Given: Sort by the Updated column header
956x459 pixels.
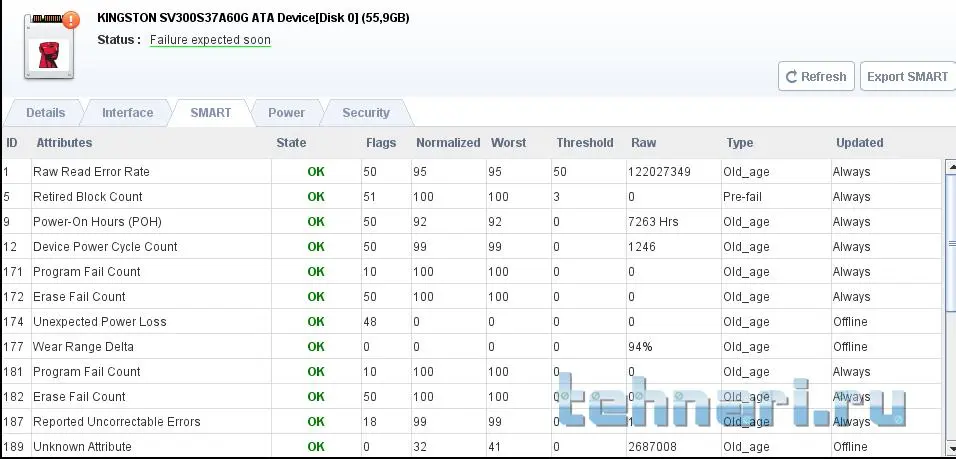Looking at the screenshot, I should [860, 143].
